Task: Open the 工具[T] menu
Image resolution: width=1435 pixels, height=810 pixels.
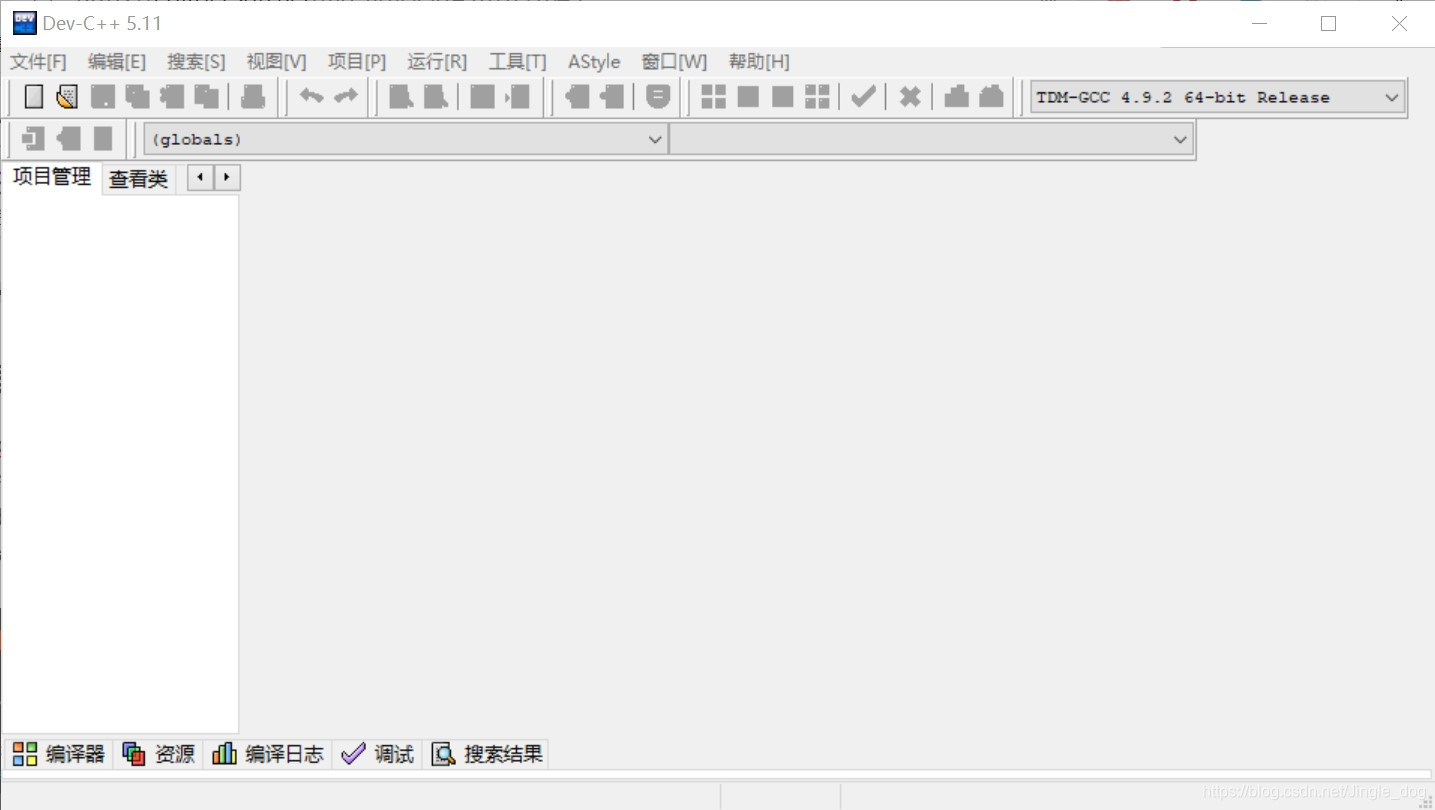Action: (518, 62)
